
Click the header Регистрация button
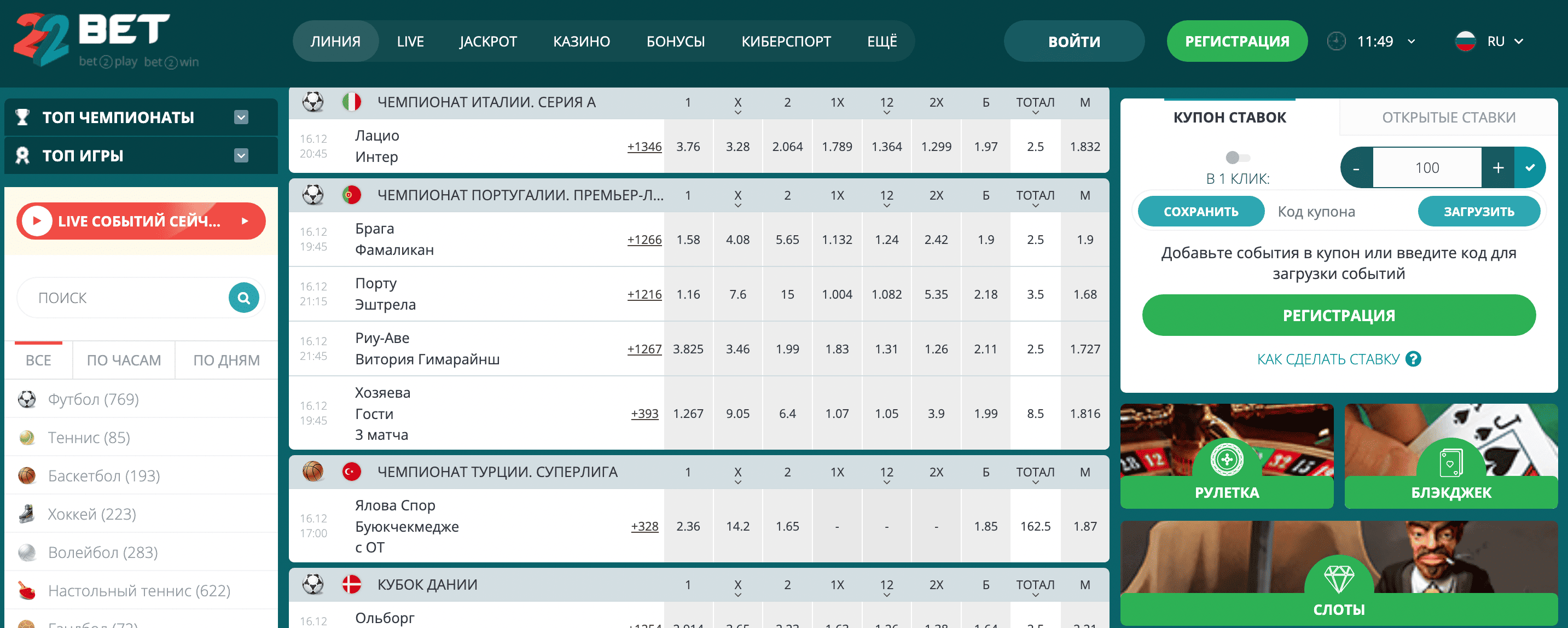(x=1237, y=42)
